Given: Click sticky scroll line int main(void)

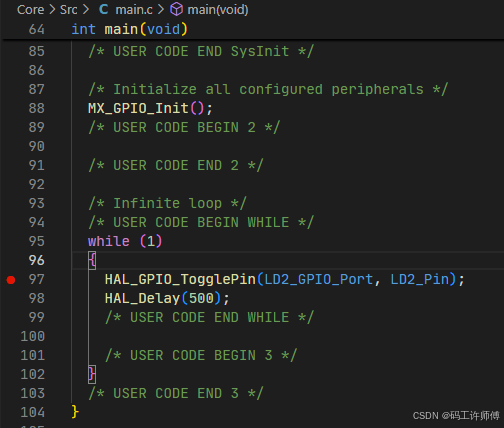Looking at the screenshot, I should point(130,29).
